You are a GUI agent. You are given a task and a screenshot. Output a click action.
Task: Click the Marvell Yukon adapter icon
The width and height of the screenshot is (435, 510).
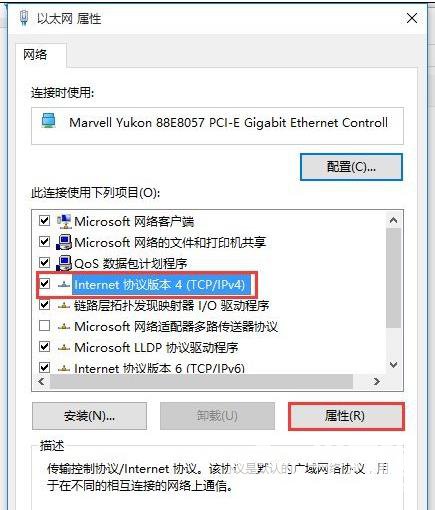tap(49, 121)
